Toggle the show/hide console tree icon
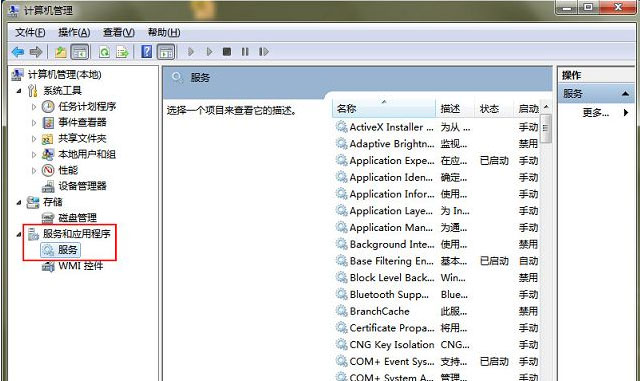Viewport: 640px width, 381px height. [80, 52]
